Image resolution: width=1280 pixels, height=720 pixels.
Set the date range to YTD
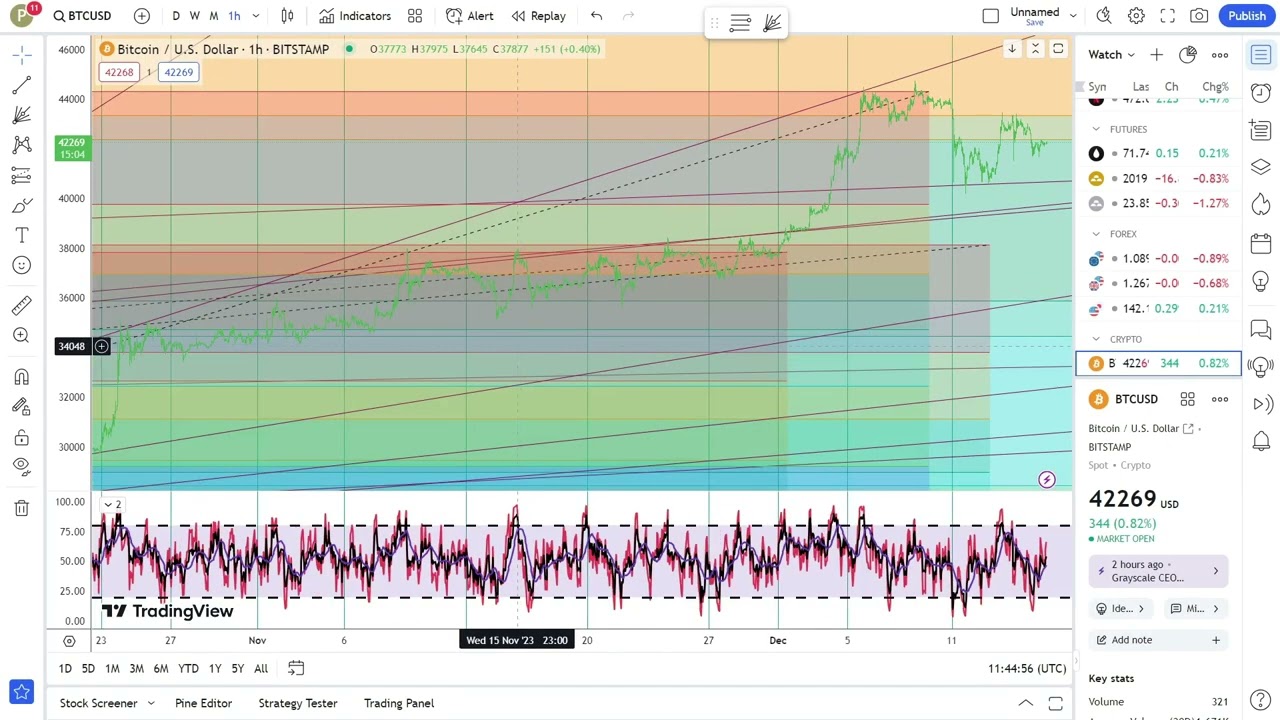[x=188, y=668]
